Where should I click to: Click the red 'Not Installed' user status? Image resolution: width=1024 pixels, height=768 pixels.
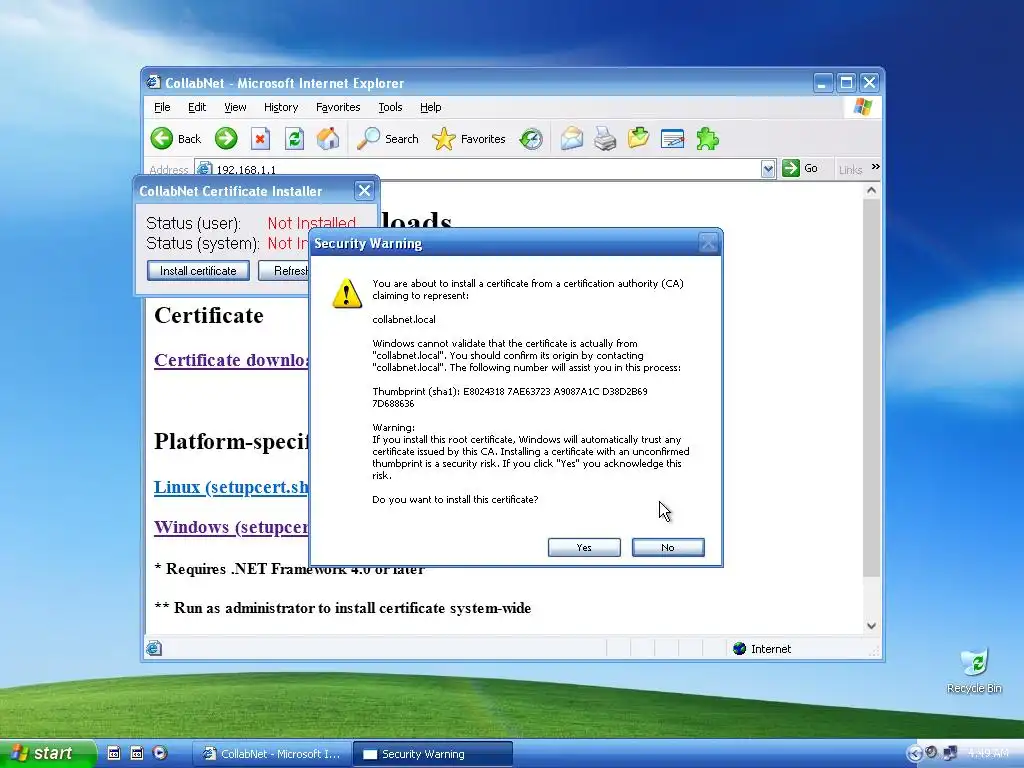click(x=312, y=223)
